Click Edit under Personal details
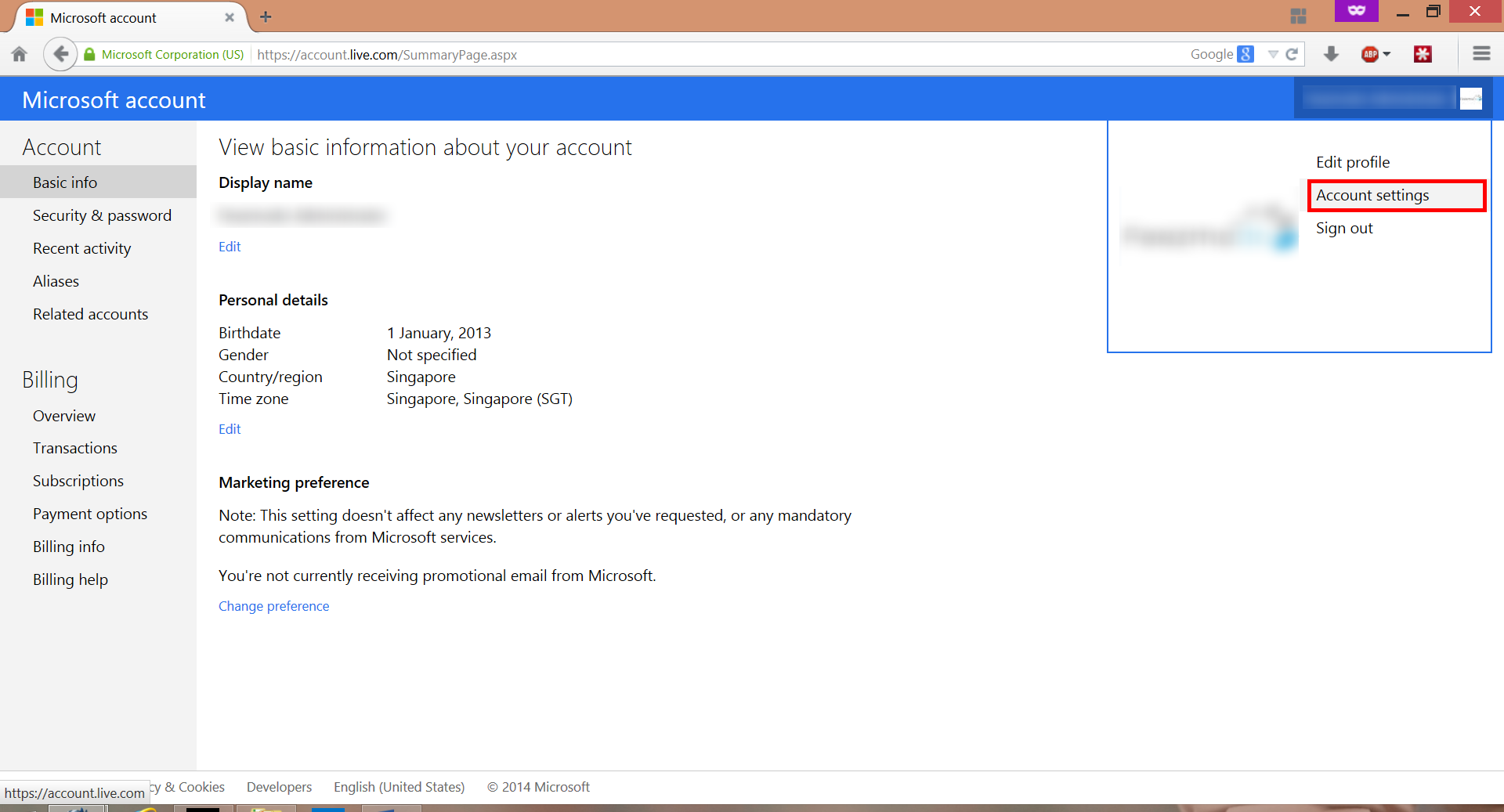1504x812 pixels. 230,429
